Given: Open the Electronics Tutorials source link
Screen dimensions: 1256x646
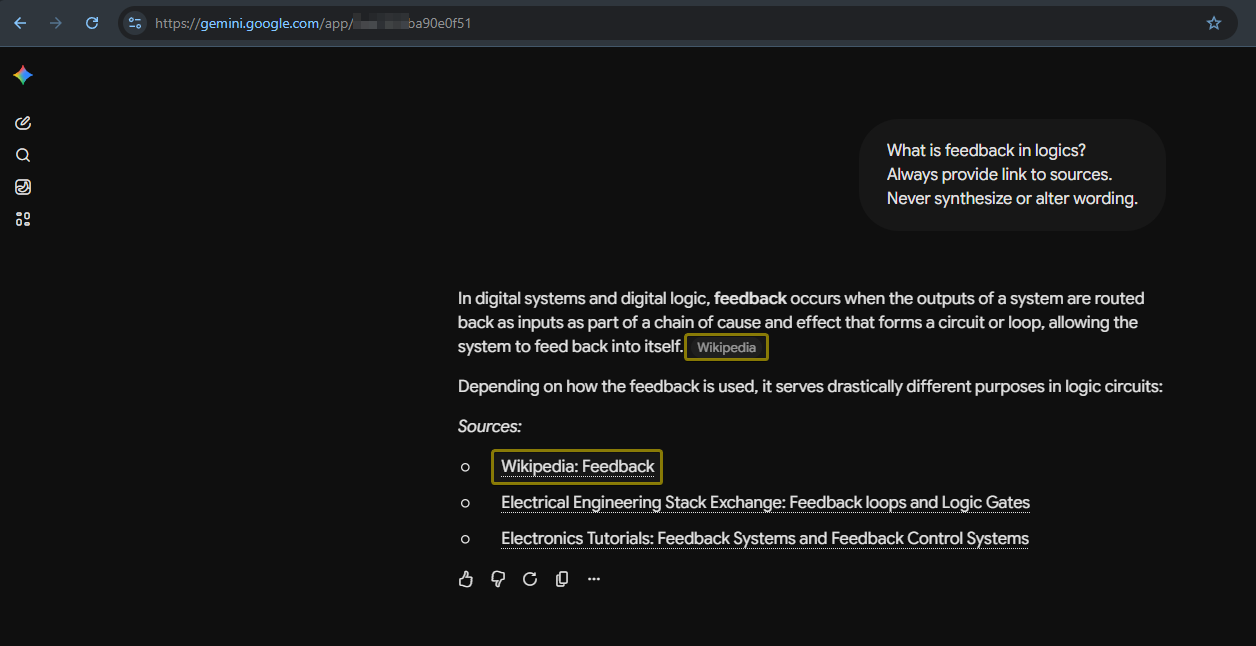Looking at the screenshot, I should pyautogui.click(x=765, y=538).
